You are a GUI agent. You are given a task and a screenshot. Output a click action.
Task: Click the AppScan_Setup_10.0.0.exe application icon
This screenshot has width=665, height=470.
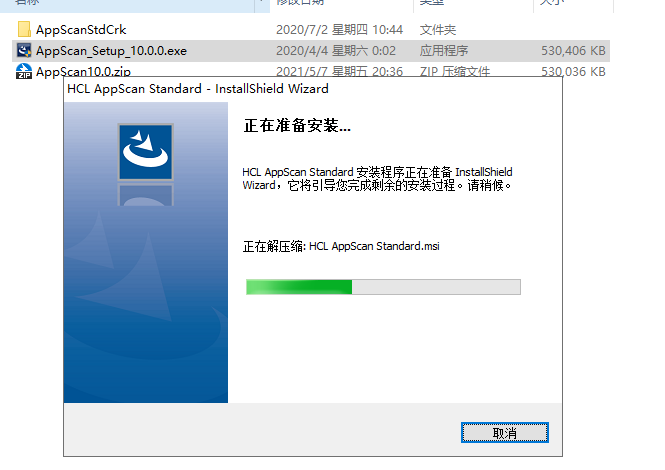pos(24,50)
